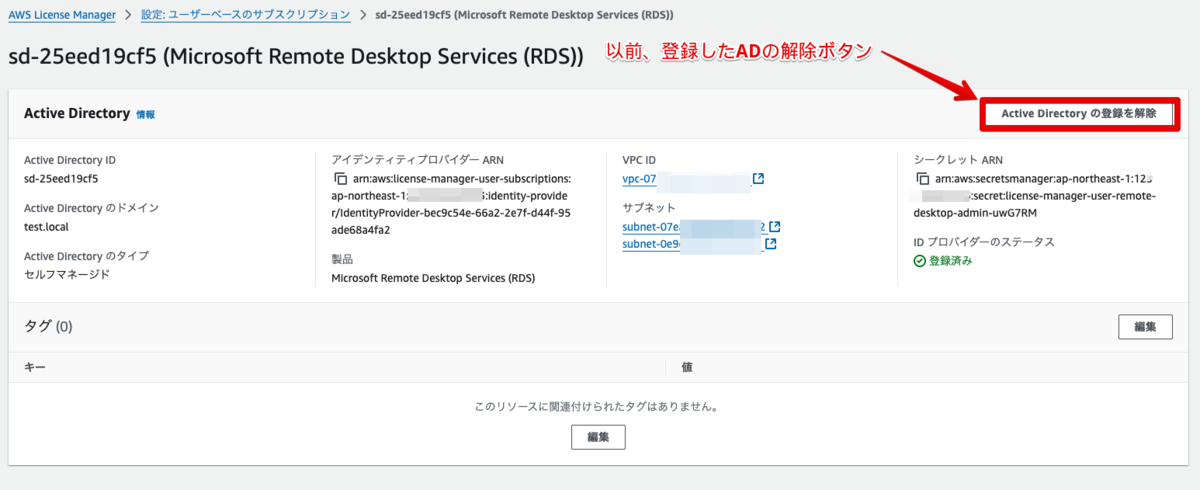This screenshot has width=1200, height=490.
Task: Copy the identity provider ARN
Action: click(341, 179)
